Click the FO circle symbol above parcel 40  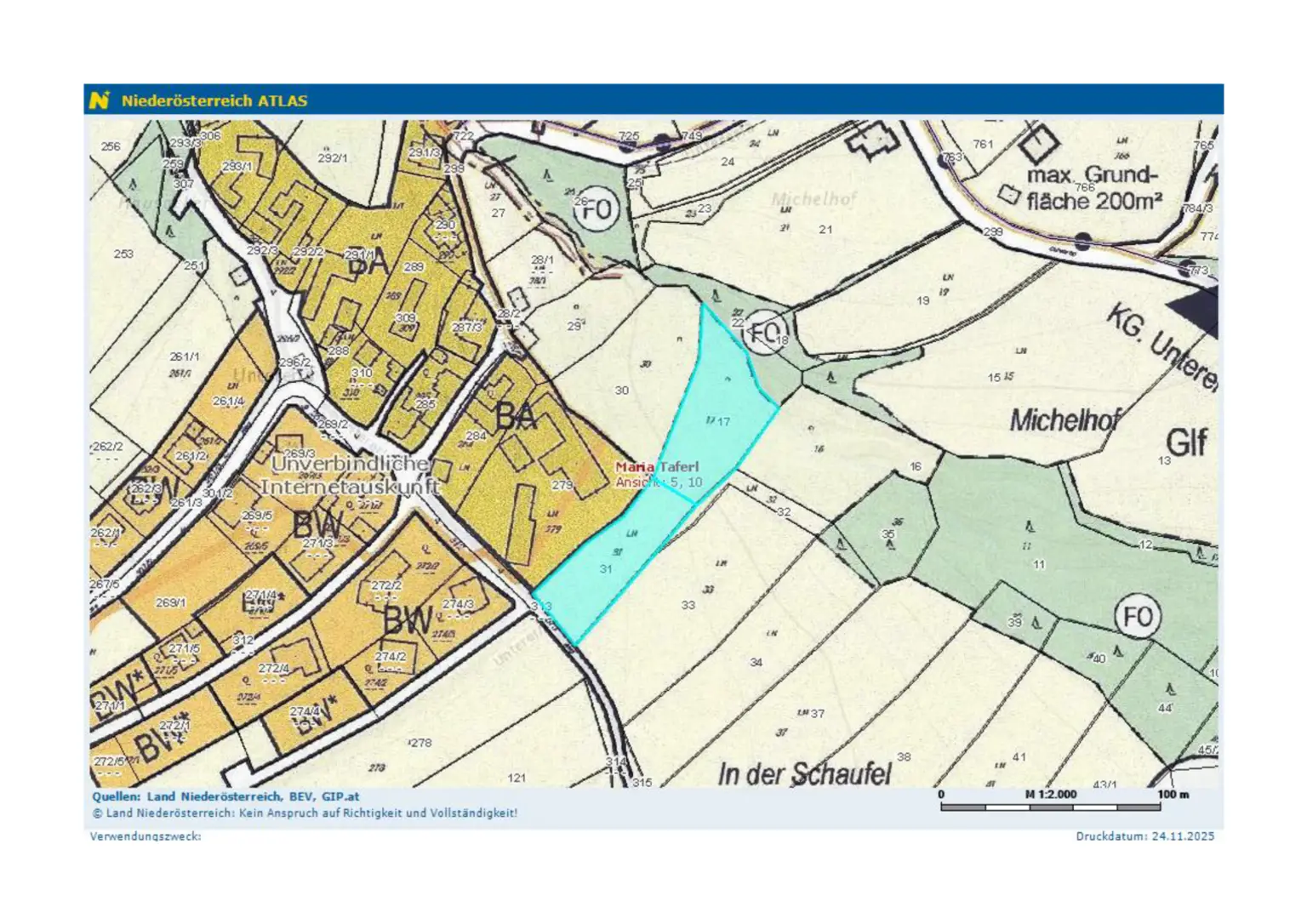point(1137,617)
